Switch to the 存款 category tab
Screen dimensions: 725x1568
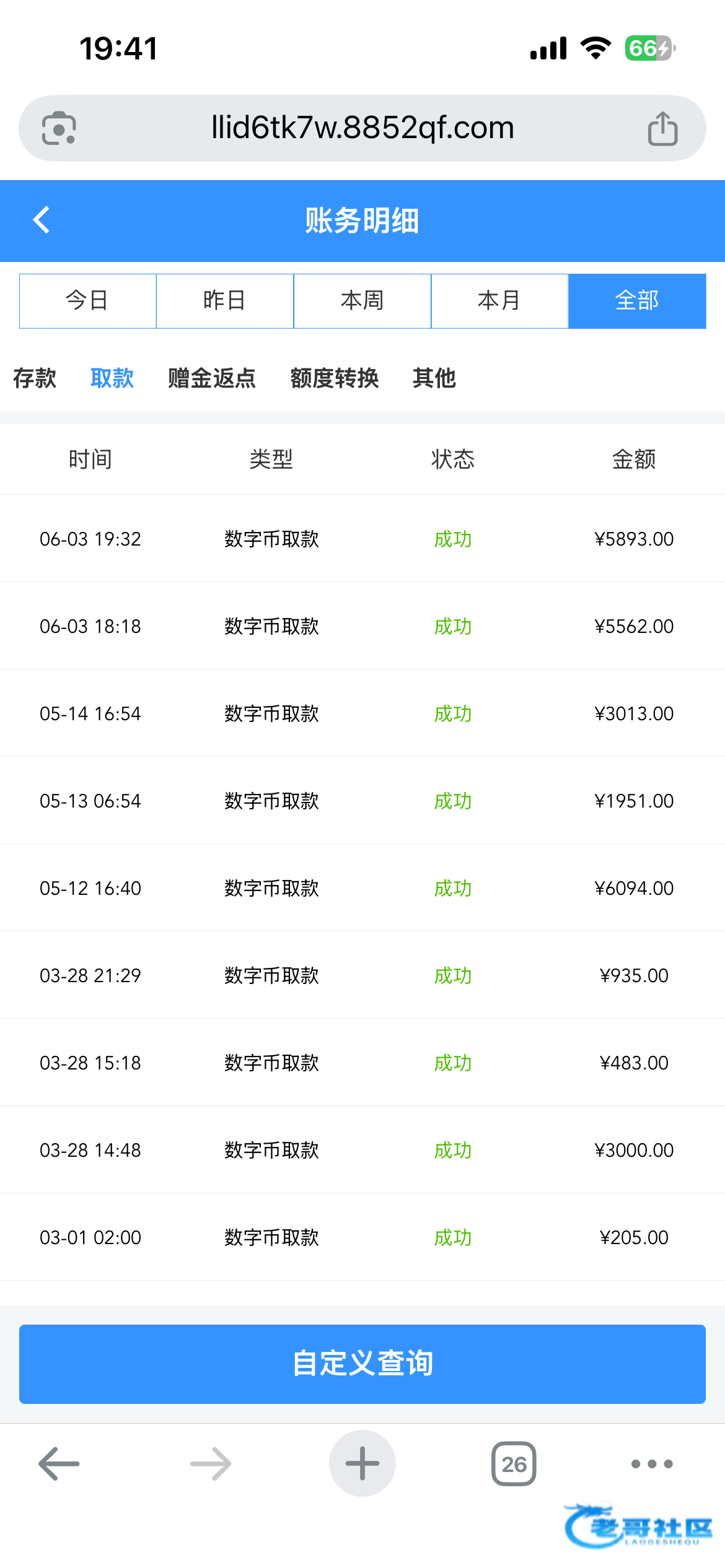pyautogui.click(x=35, y=378)
